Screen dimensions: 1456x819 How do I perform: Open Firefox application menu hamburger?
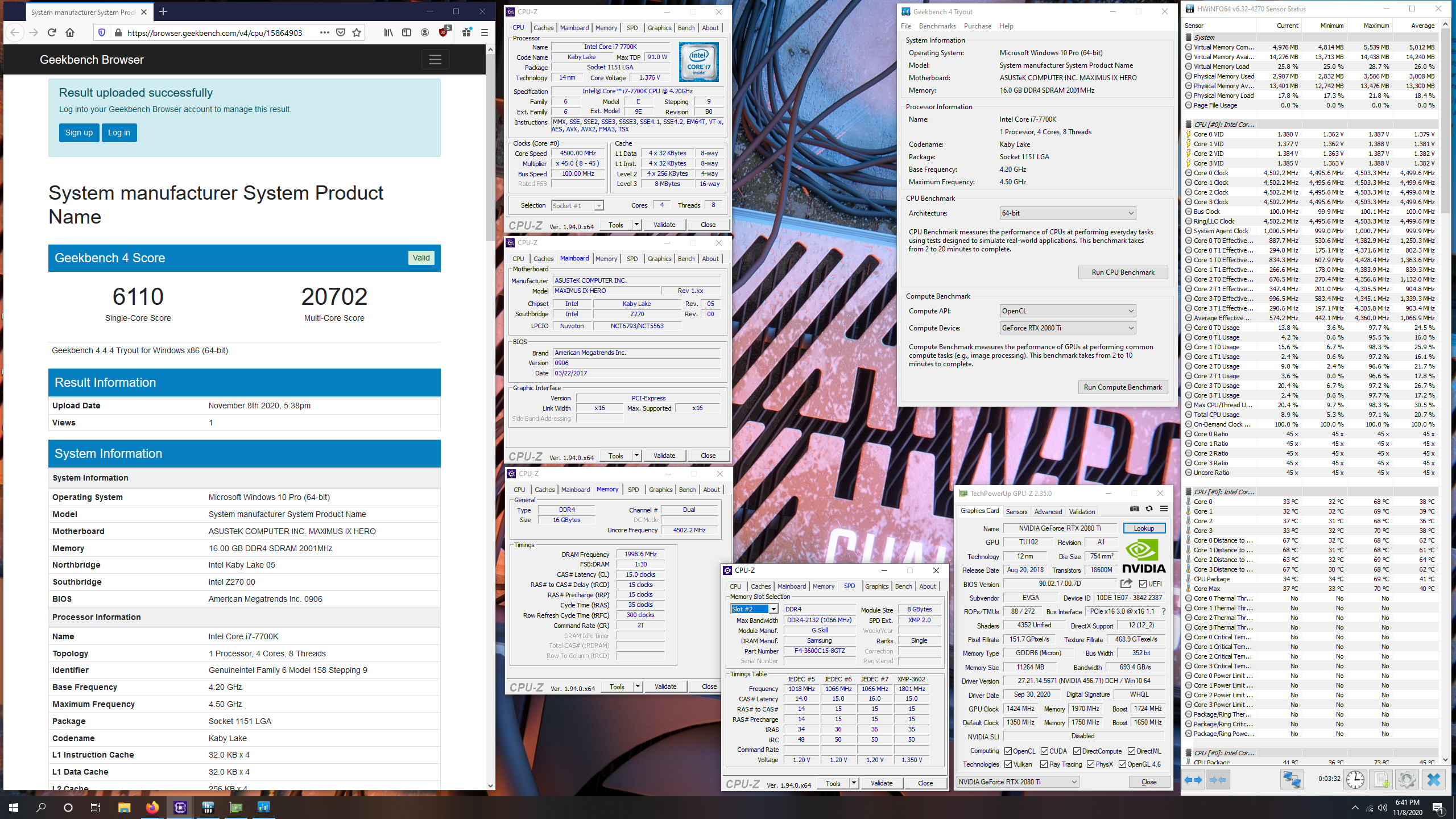pos(485,32)
